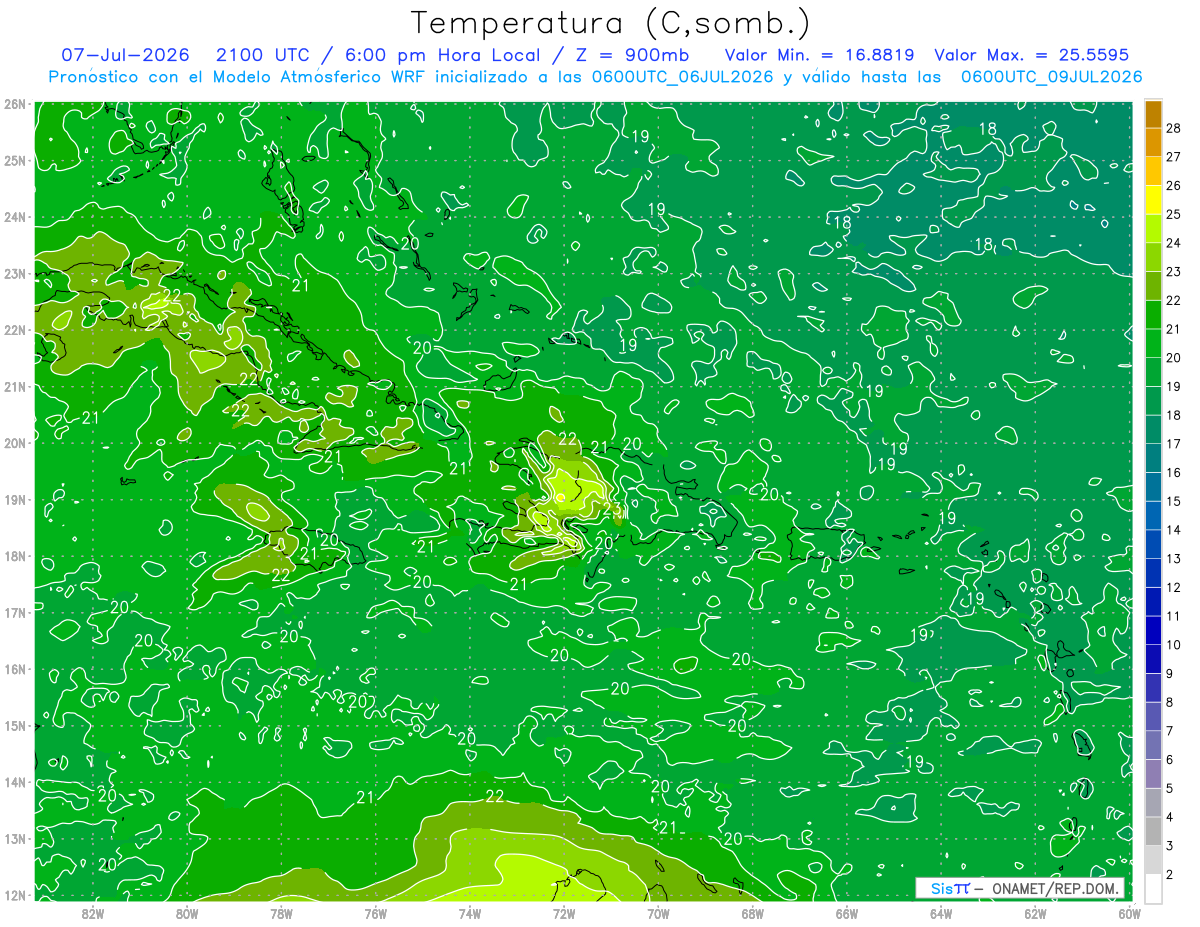Click the "16N" latitude axis label
The width and height of the screenshot is (1200, 927).
15,669
